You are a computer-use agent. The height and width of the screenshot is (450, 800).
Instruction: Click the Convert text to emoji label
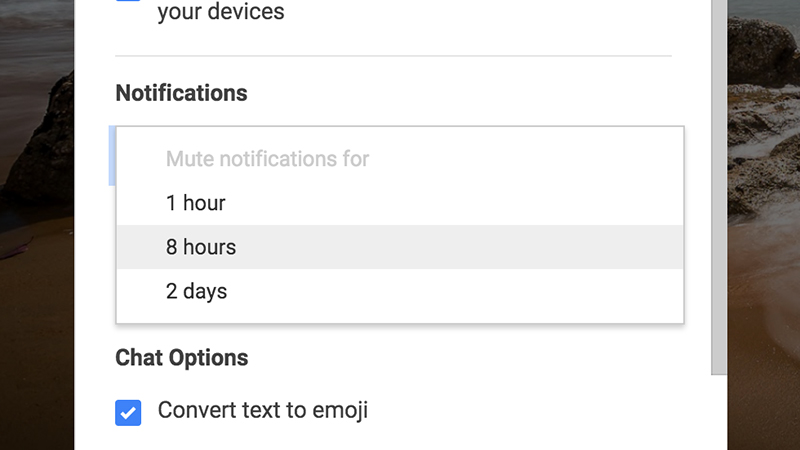pyautogui.click(x=263, y=410)
